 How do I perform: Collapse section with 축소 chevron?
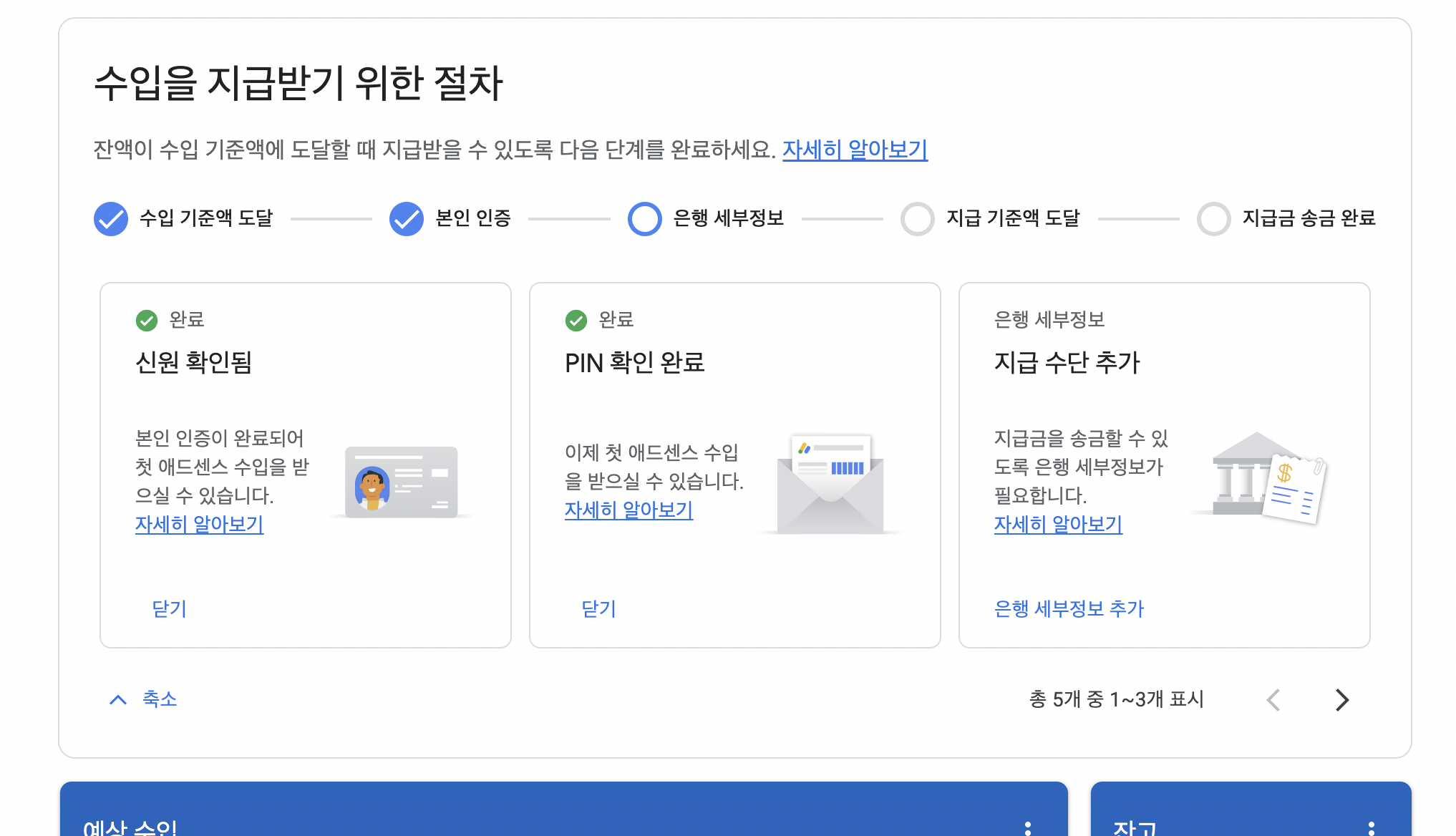click(x=118, y=699)
